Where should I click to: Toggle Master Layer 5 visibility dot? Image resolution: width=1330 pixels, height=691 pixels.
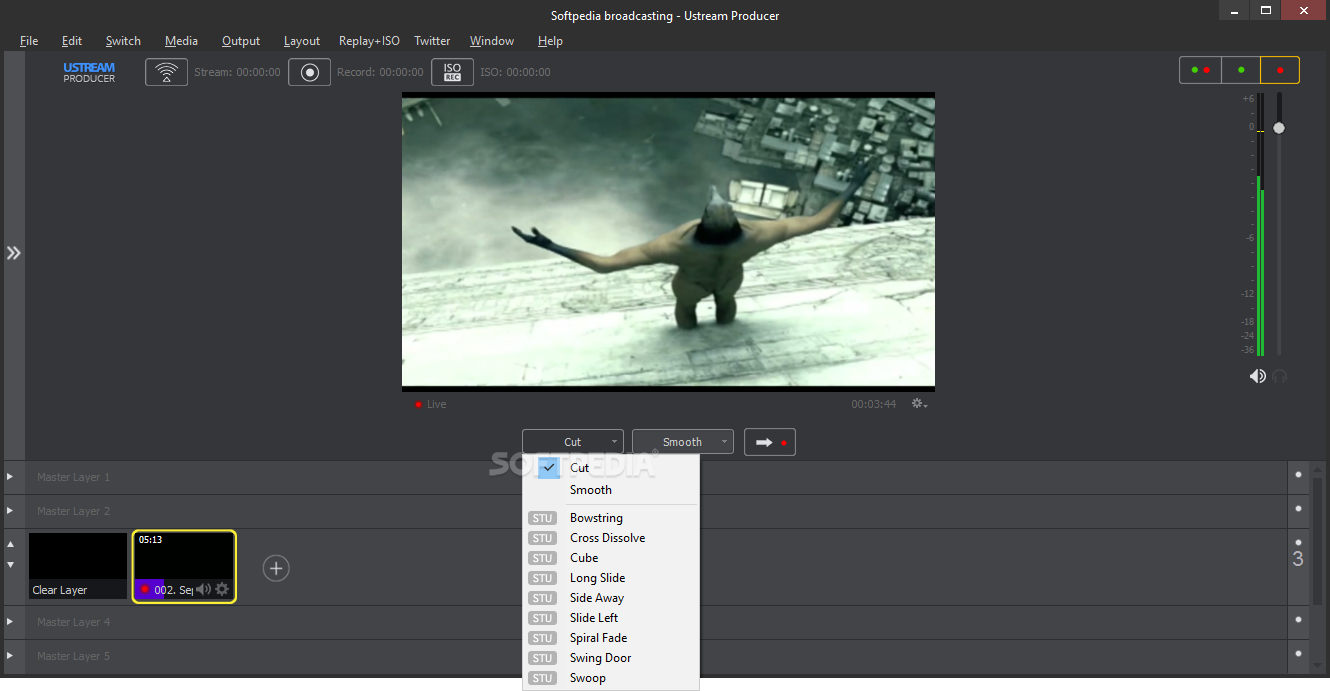pos(1298,655)
